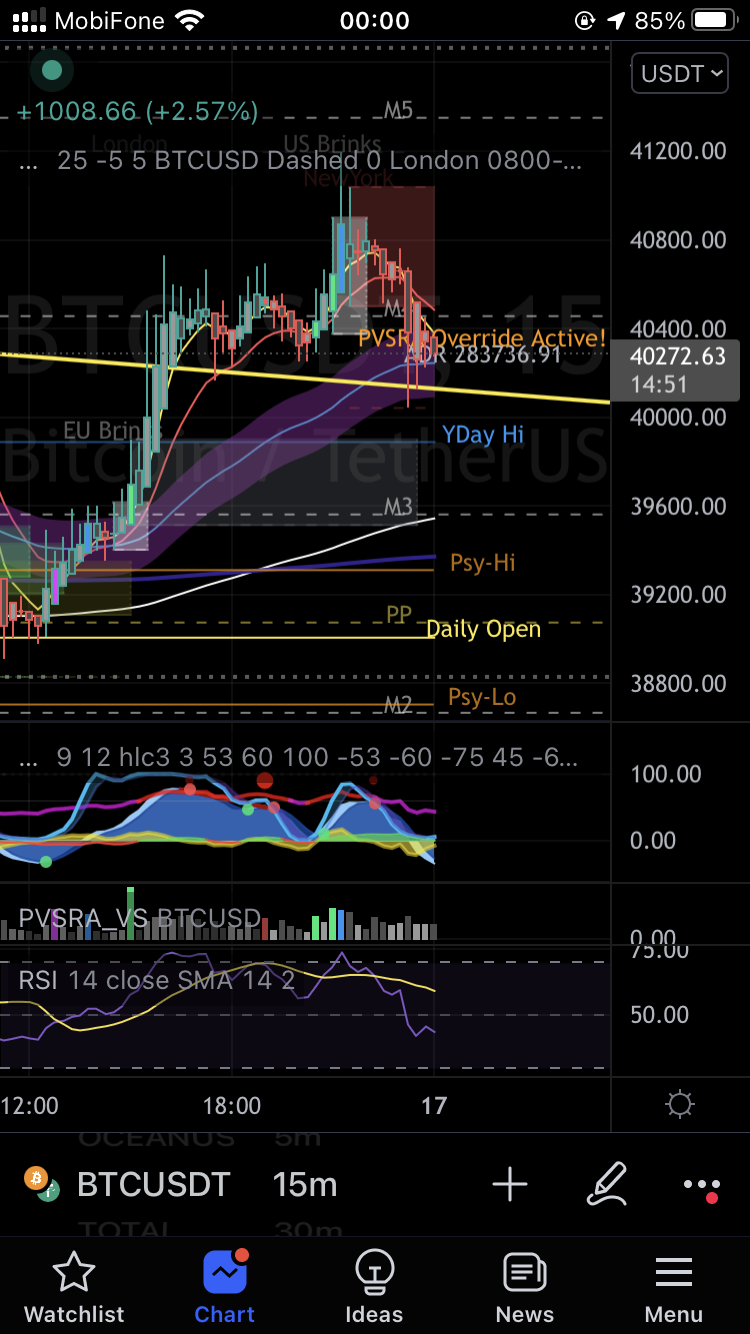Tap the location arrow status icon
The height and width of the screenshot is (1334, 750).
click(x=616, y=20)
